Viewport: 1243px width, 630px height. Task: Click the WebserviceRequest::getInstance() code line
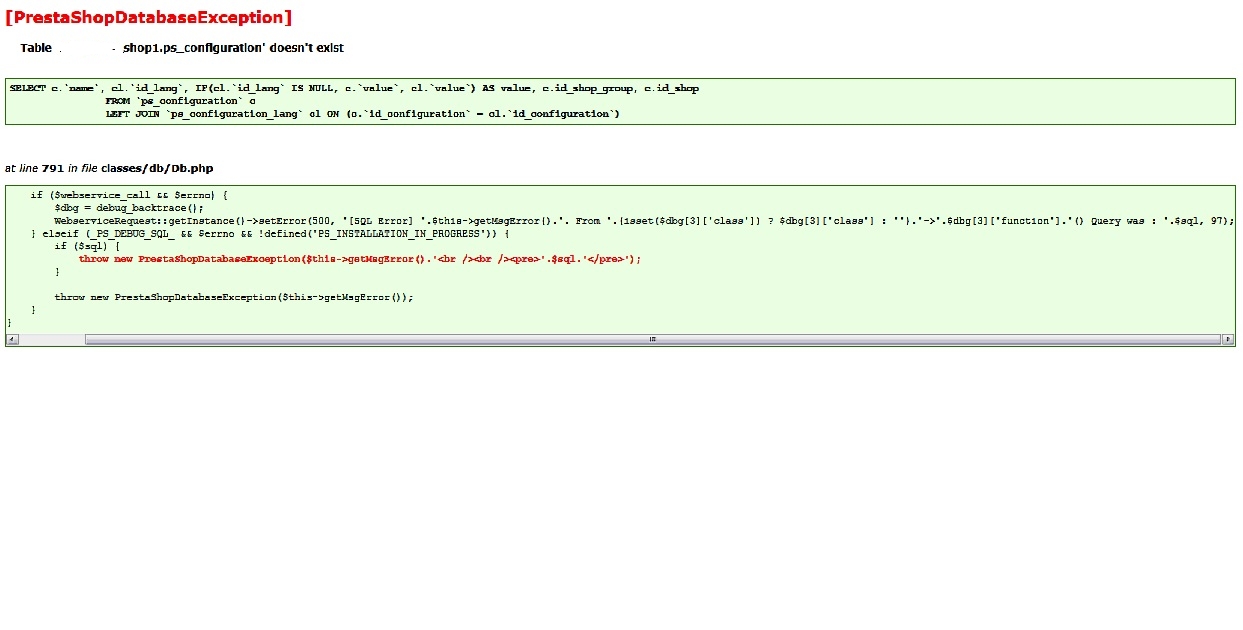pyautogui.click(x=644, y=221)
